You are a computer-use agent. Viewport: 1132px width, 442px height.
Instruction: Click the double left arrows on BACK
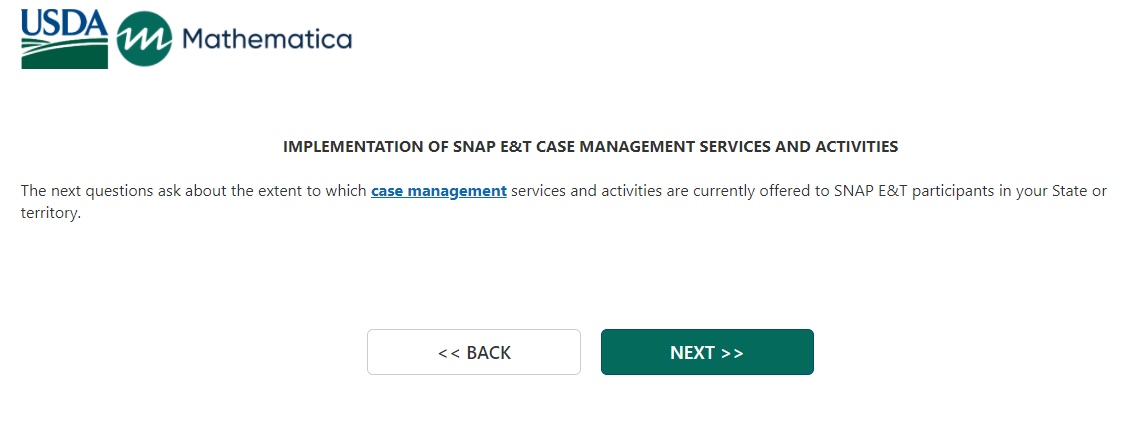click(x=448, y=353)
